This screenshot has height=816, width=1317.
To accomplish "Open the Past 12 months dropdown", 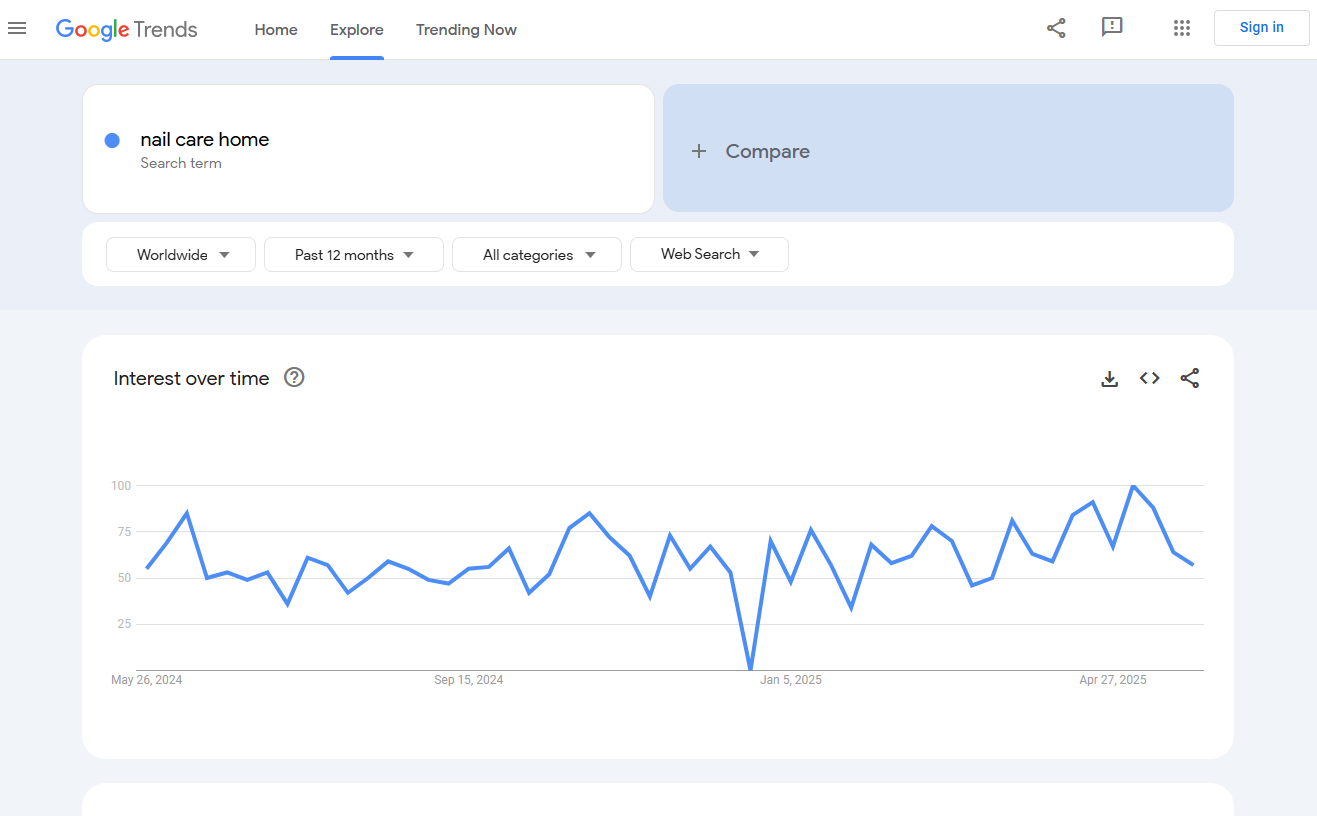I will tap(354, 255).
